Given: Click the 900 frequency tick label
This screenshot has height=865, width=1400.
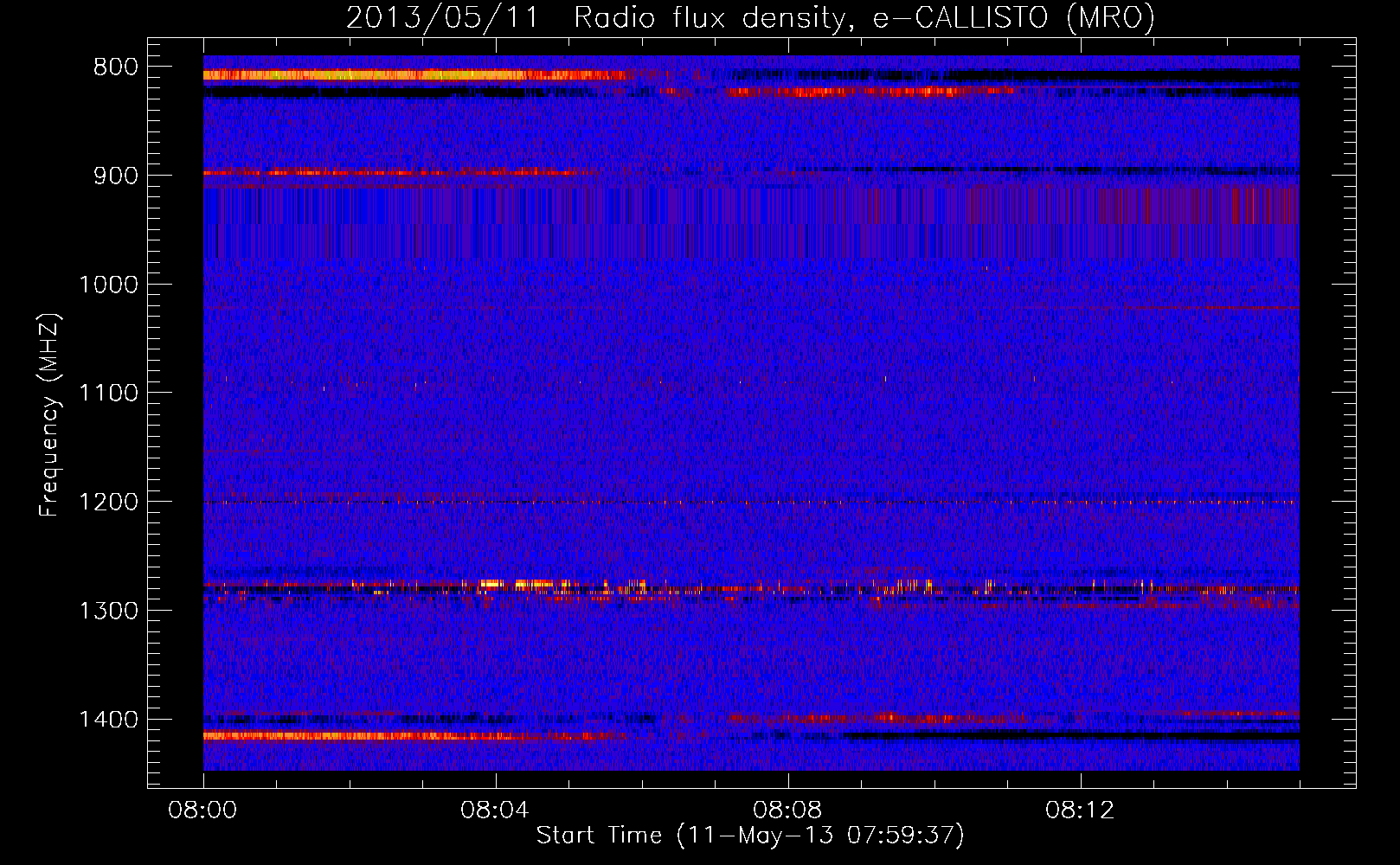Looking at the screenshot, I should (116, 176).
